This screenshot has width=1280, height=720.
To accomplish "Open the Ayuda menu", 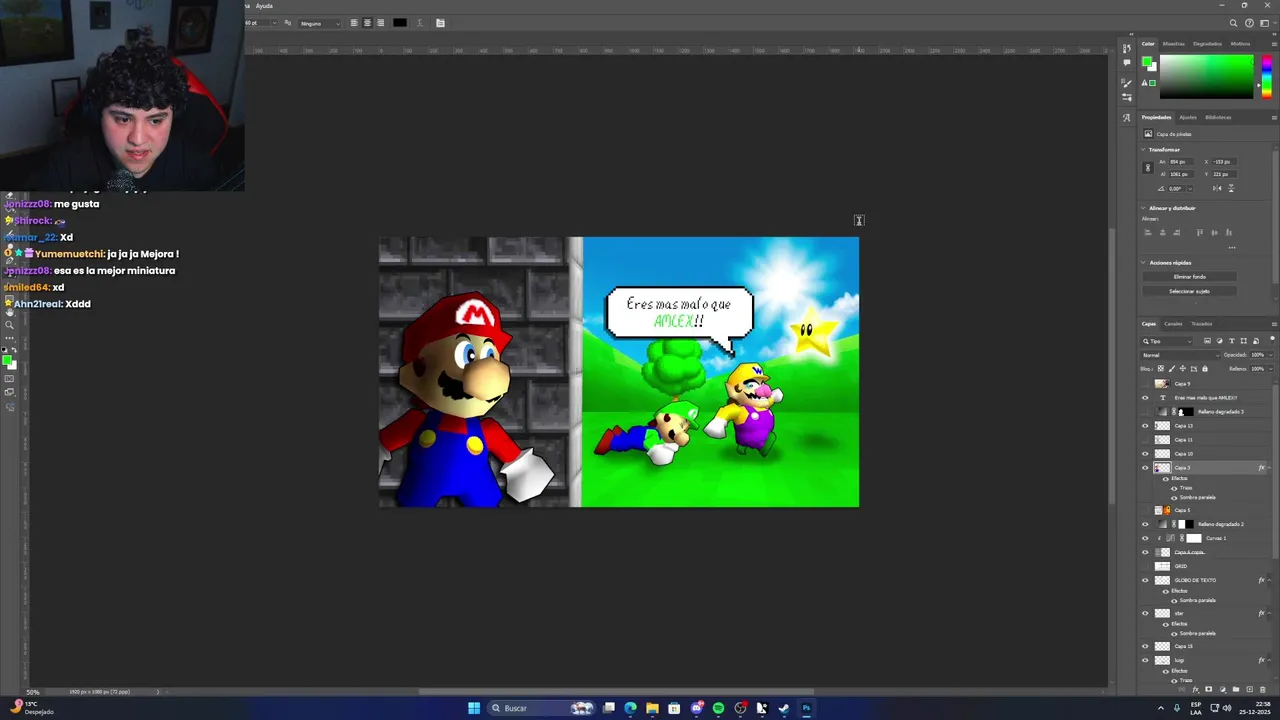I will coord(264,6).
